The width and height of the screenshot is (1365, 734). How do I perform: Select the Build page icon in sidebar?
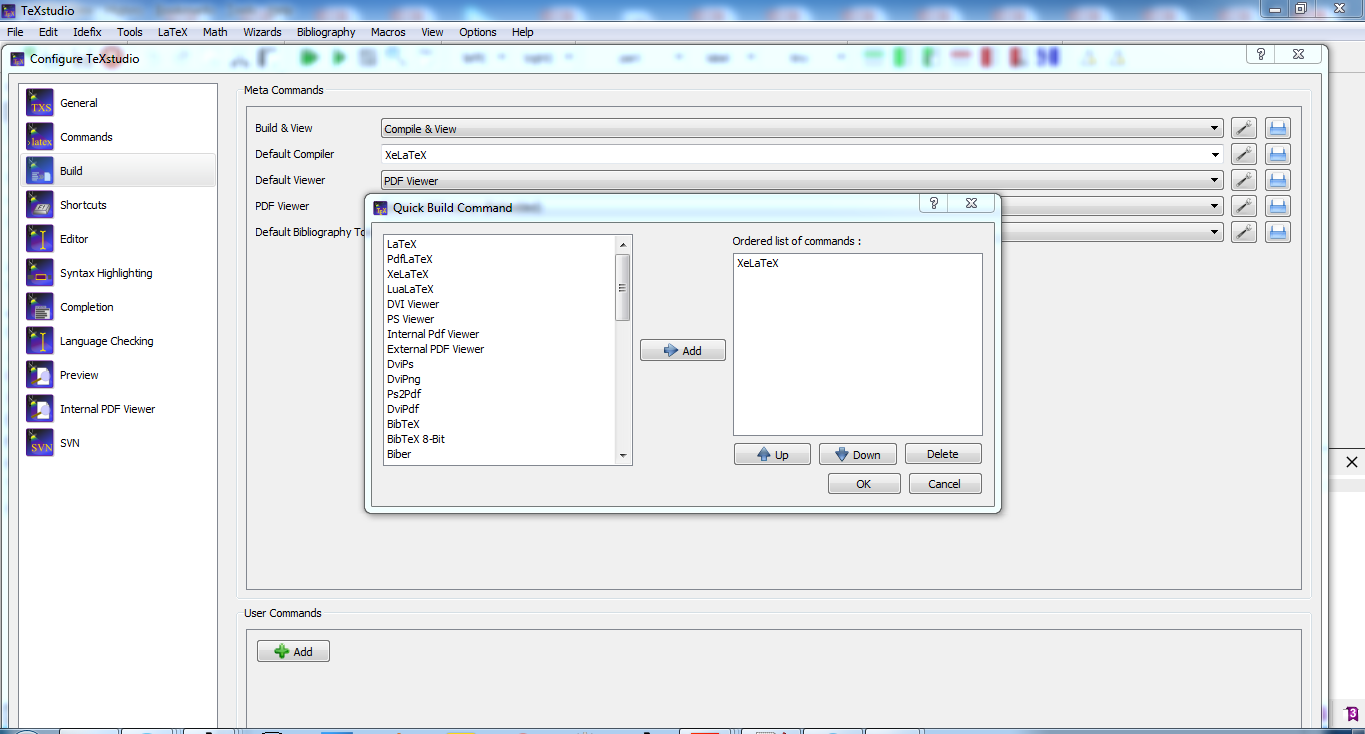(40, 171)
